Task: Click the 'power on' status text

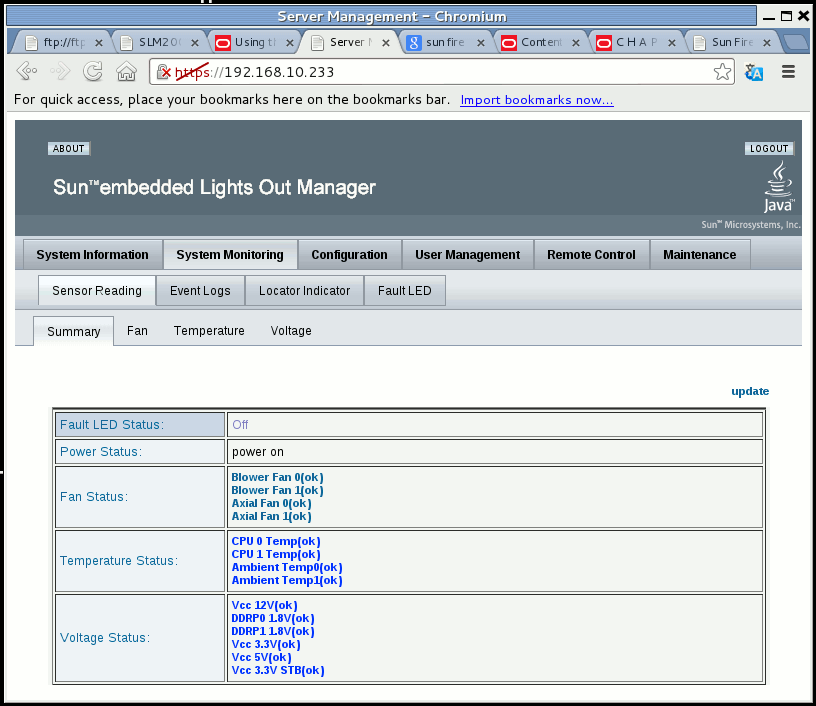Action: pos(258,452)
